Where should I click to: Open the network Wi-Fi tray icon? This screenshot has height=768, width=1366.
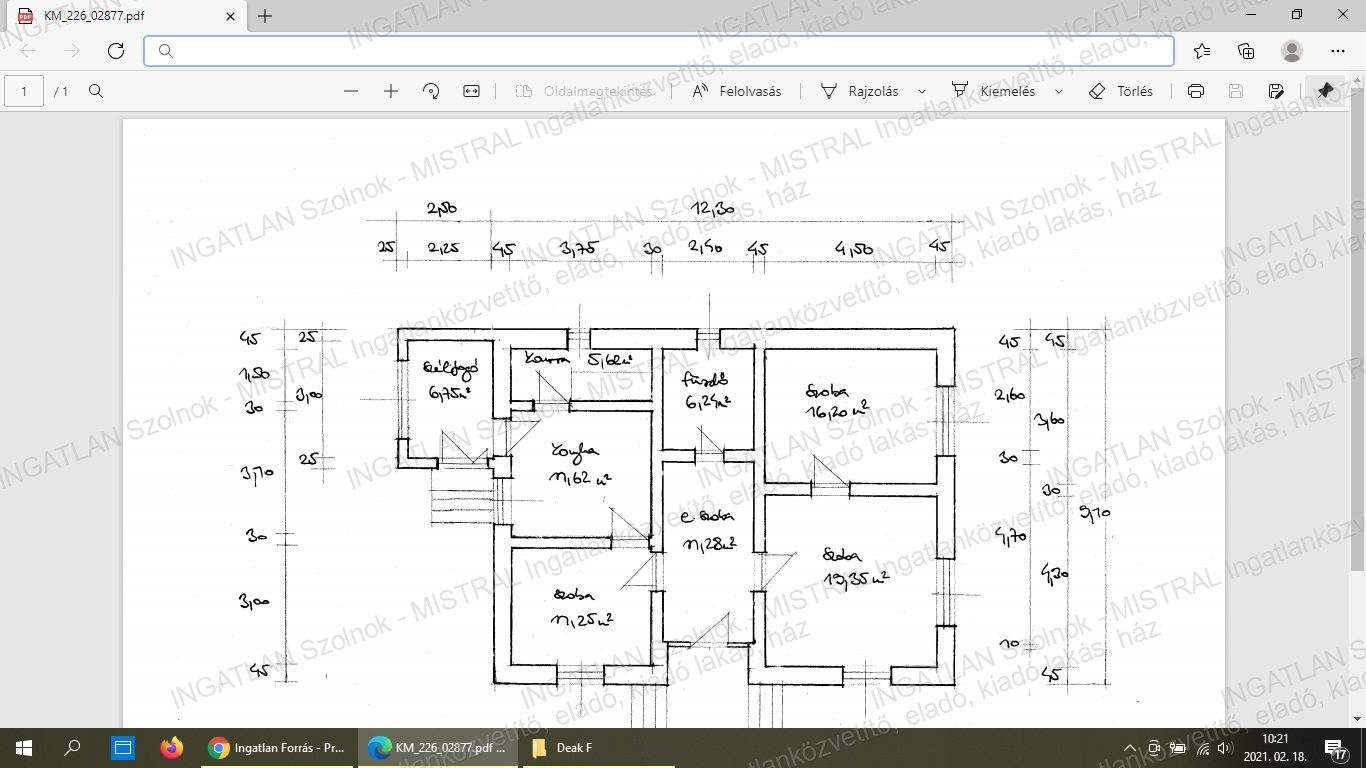(1202, 748)
